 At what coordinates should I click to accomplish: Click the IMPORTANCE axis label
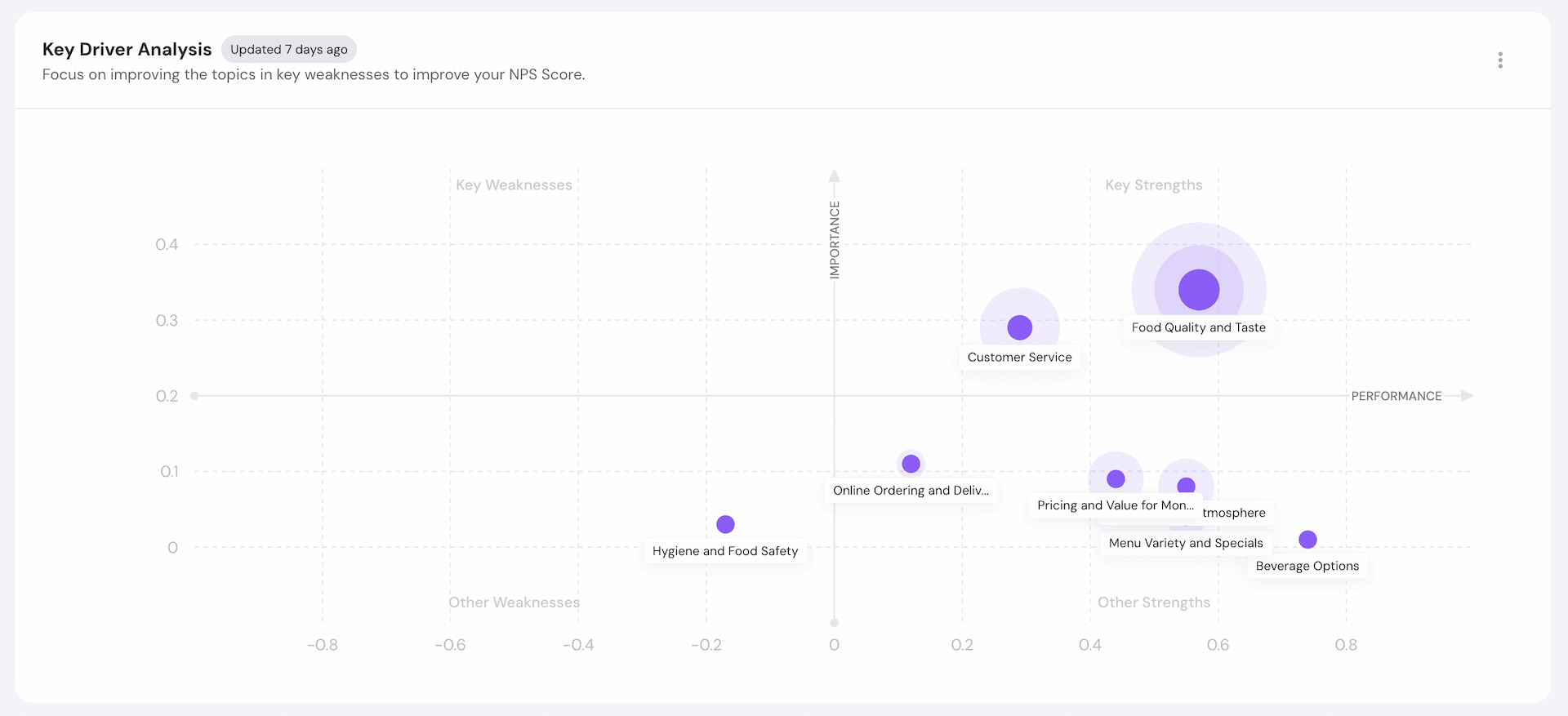834,240
